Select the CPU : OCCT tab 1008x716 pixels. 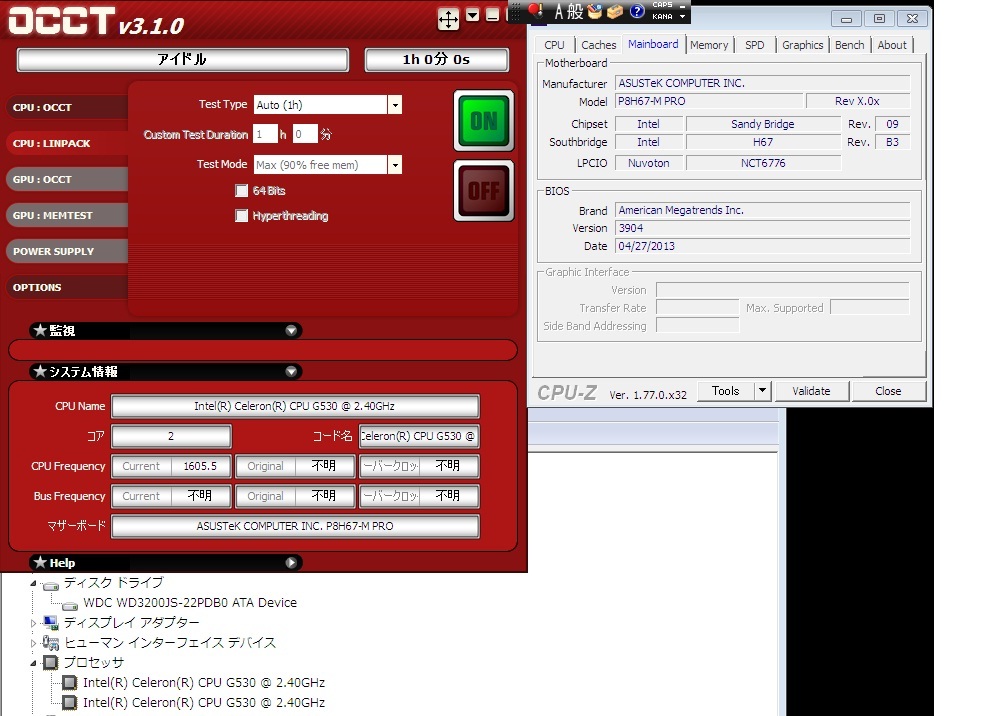[x=68, y=107]
